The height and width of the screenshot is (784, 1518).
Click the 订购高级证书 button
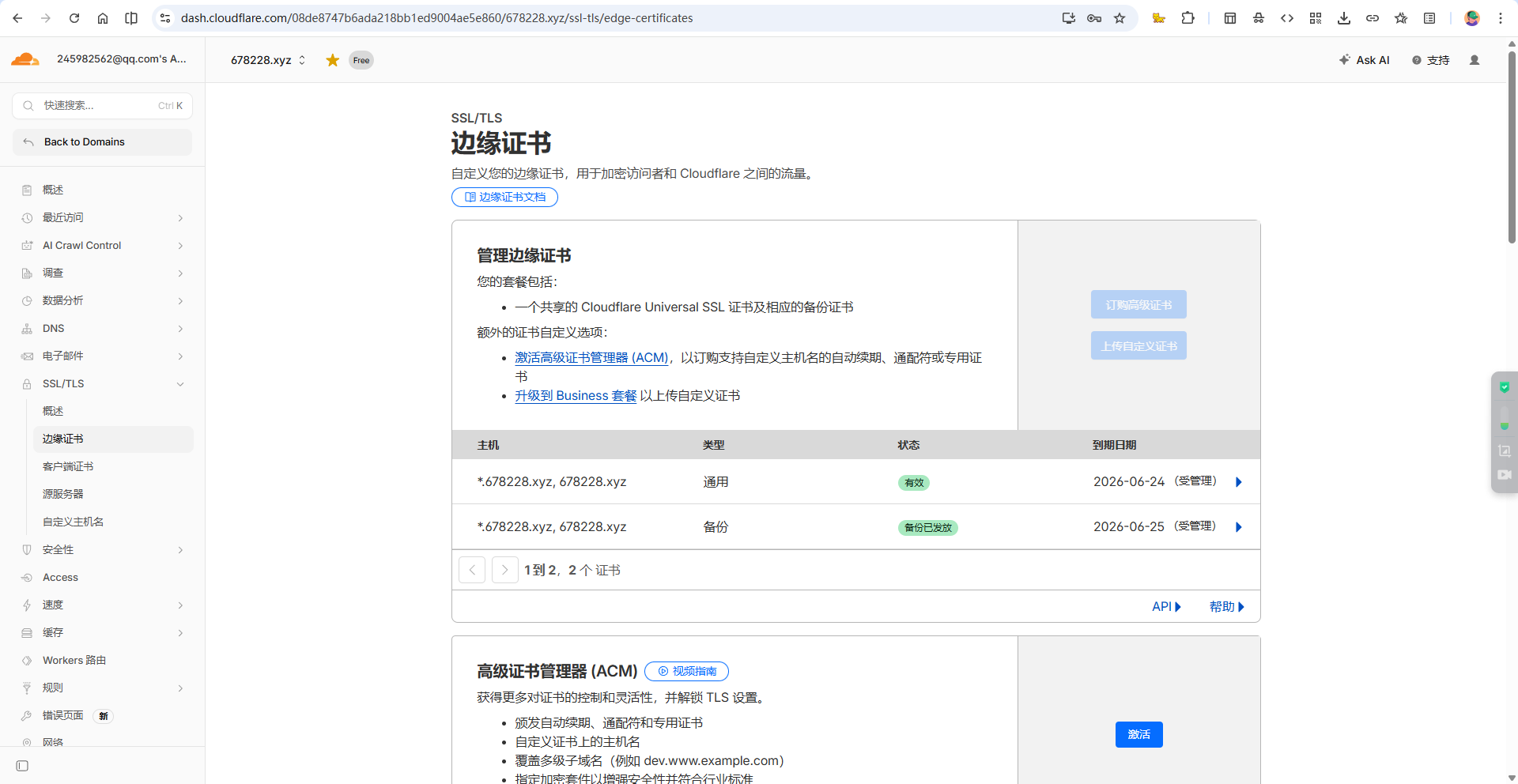click(x=1138, y=304)
